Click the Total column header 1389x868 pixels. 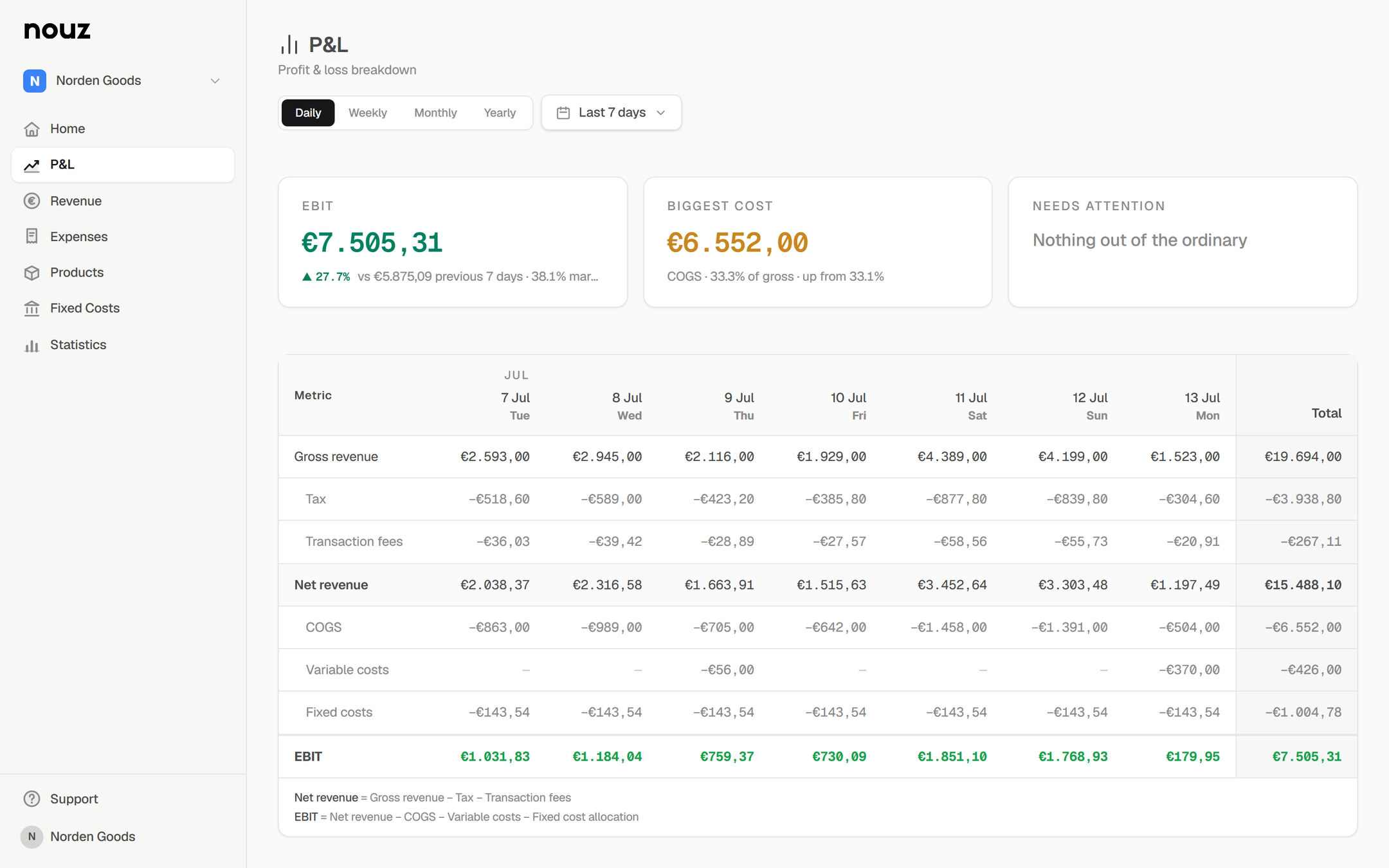click(x=1326, y=413)
